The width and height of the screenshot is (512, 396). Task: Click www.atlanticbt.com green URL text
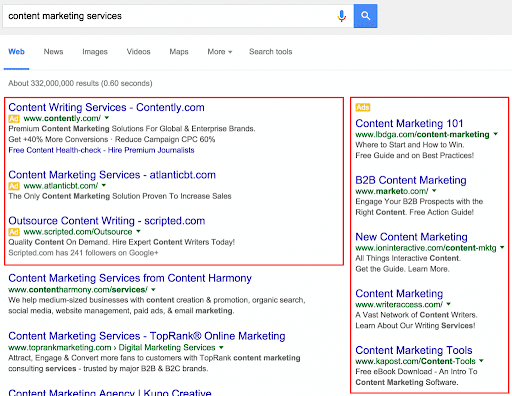[61, 186]
